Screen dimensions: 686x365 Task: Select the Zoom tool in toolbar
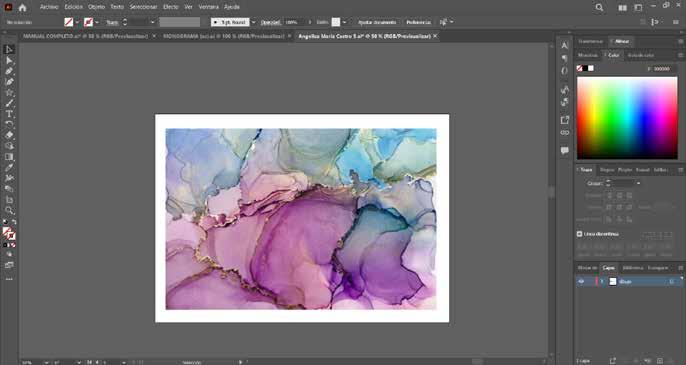coord(9,210)
